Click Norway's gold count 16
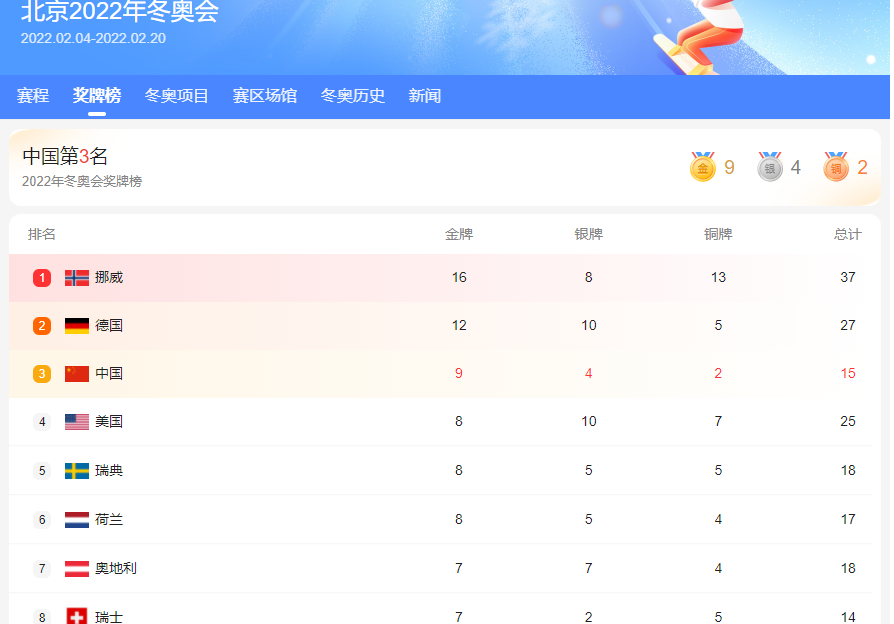 coord(459,277)
